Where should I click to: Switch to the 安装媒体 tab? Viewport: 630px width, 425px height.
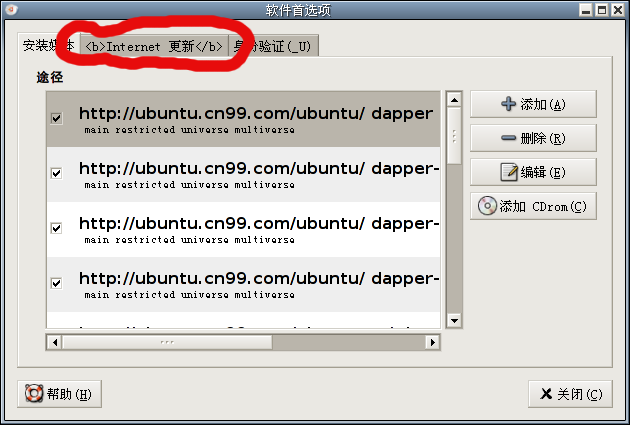(49, 45)
